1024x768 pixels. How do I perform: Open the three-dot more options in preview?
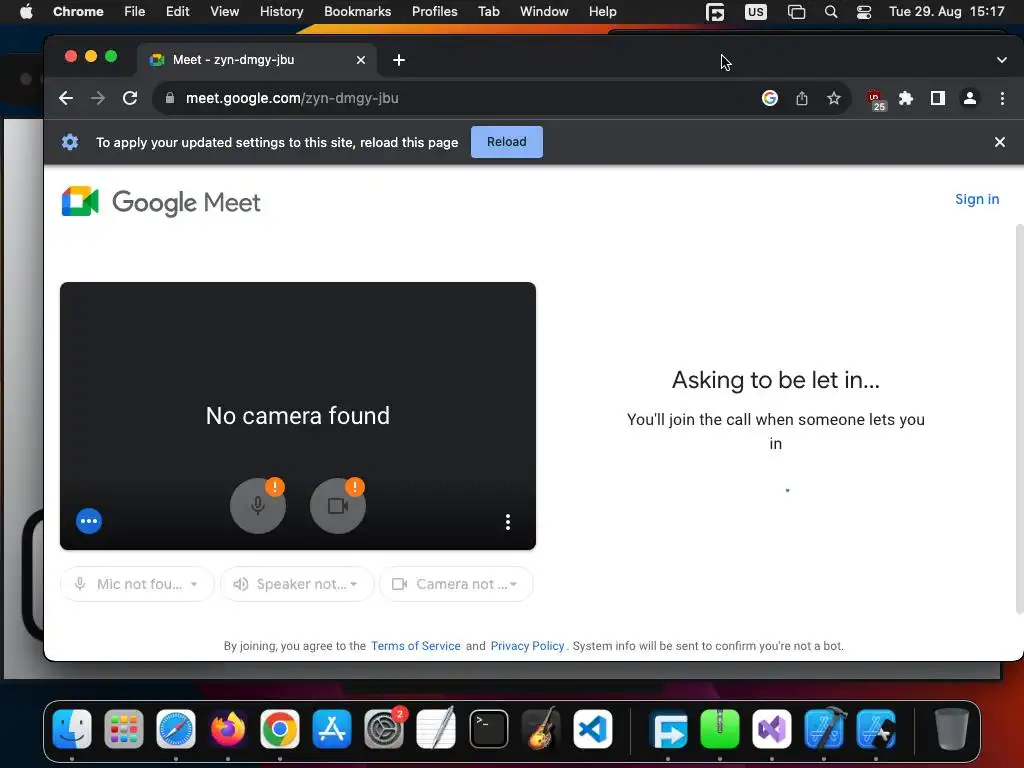[x=507, y=522]
